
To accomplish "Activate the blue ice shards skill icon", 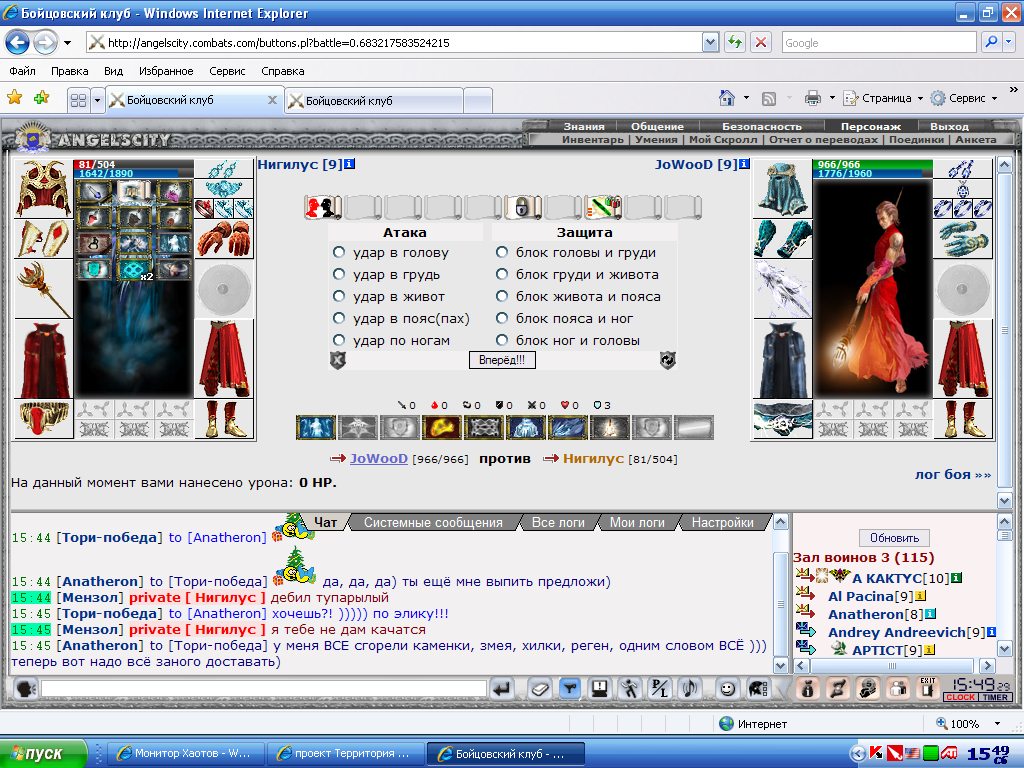I will 568,428.
